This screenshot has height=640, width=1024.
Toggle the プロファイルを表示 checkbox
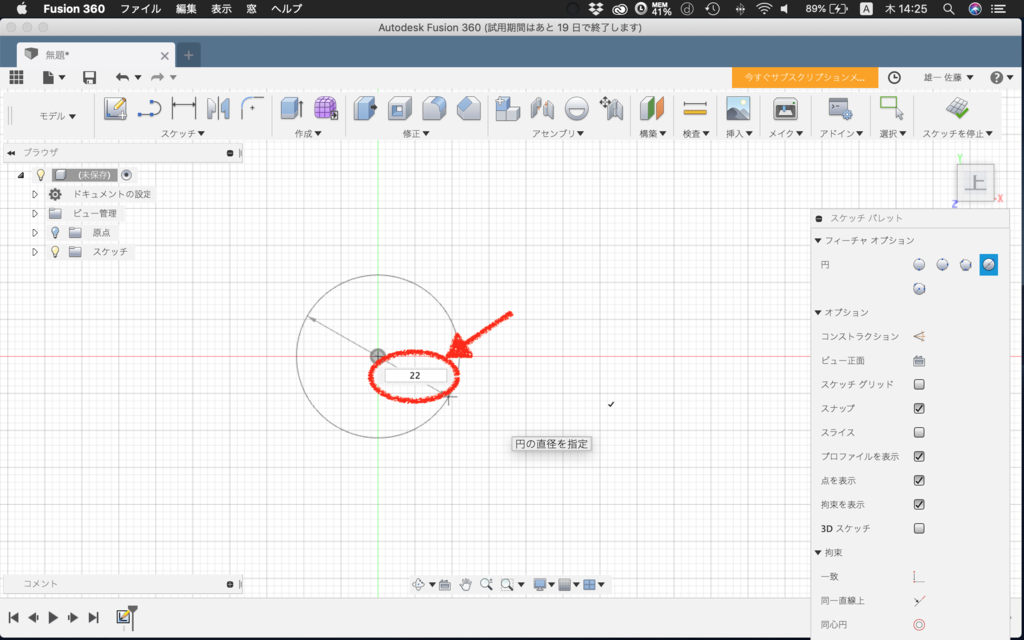[919, 456]
